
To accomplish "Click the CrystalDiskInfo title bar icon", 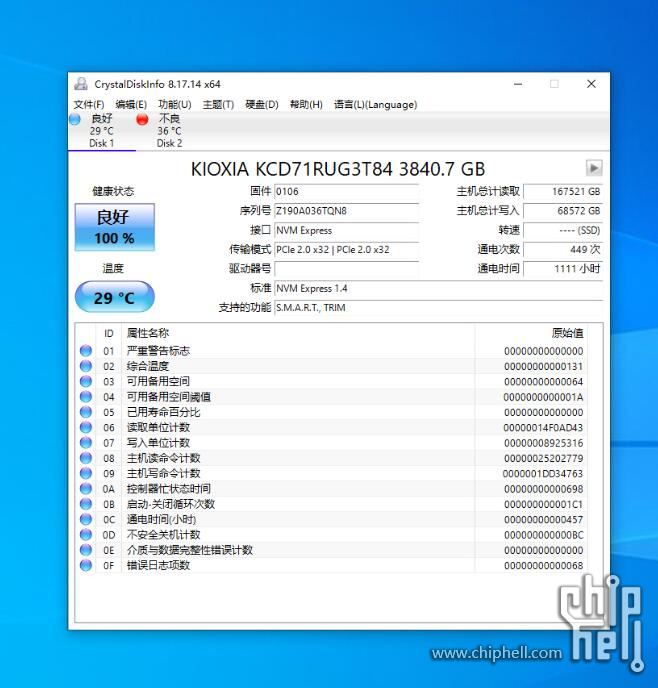I will [x=81, y=84].
